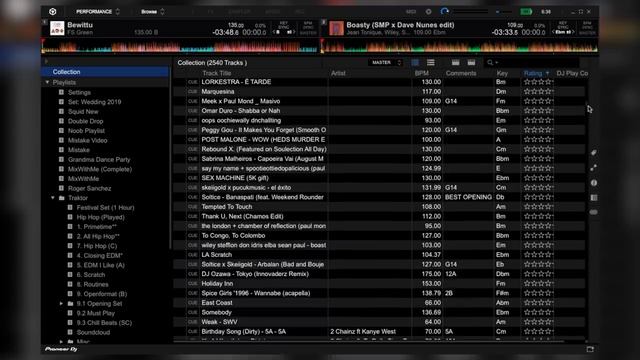
Task: Sort by Comments column header
Action: 461,73
